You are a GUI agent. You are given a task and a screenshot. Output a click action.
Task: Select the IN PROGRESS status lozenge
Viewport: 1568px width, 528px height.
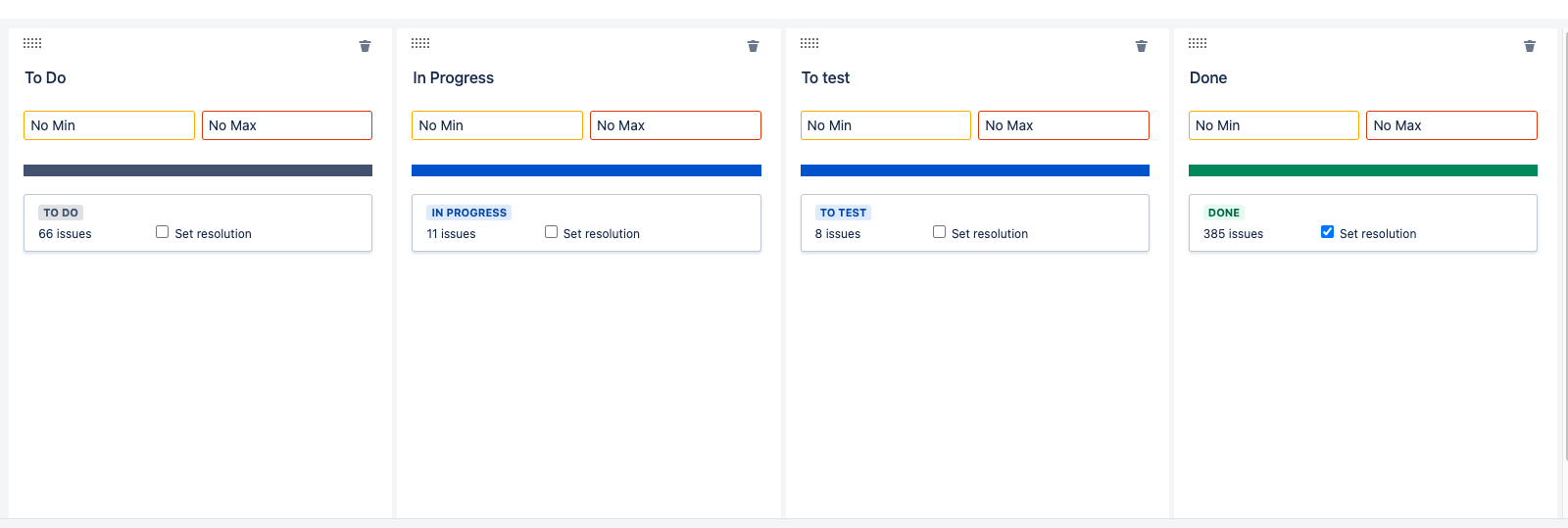(469, 213)
